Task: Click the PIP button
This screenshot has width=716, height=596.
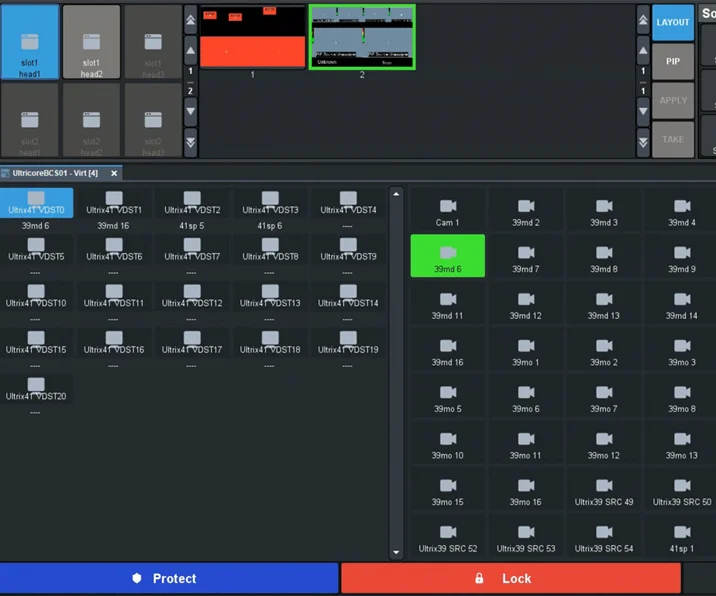Action: [x=673, y=62]
